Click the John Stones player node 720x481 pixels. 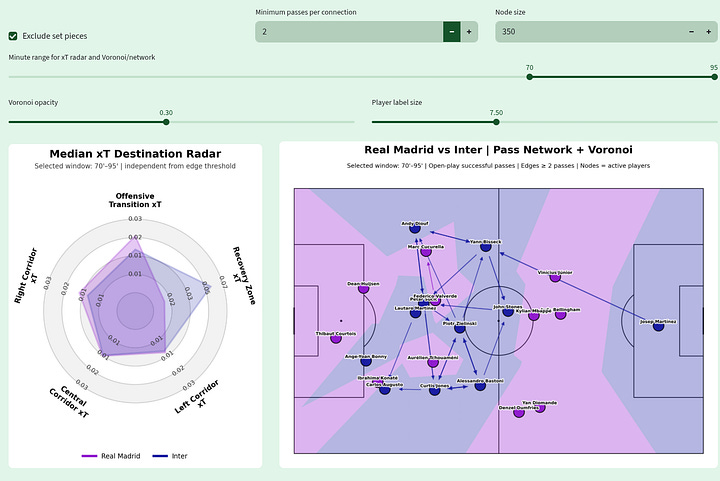click(508, 312)
